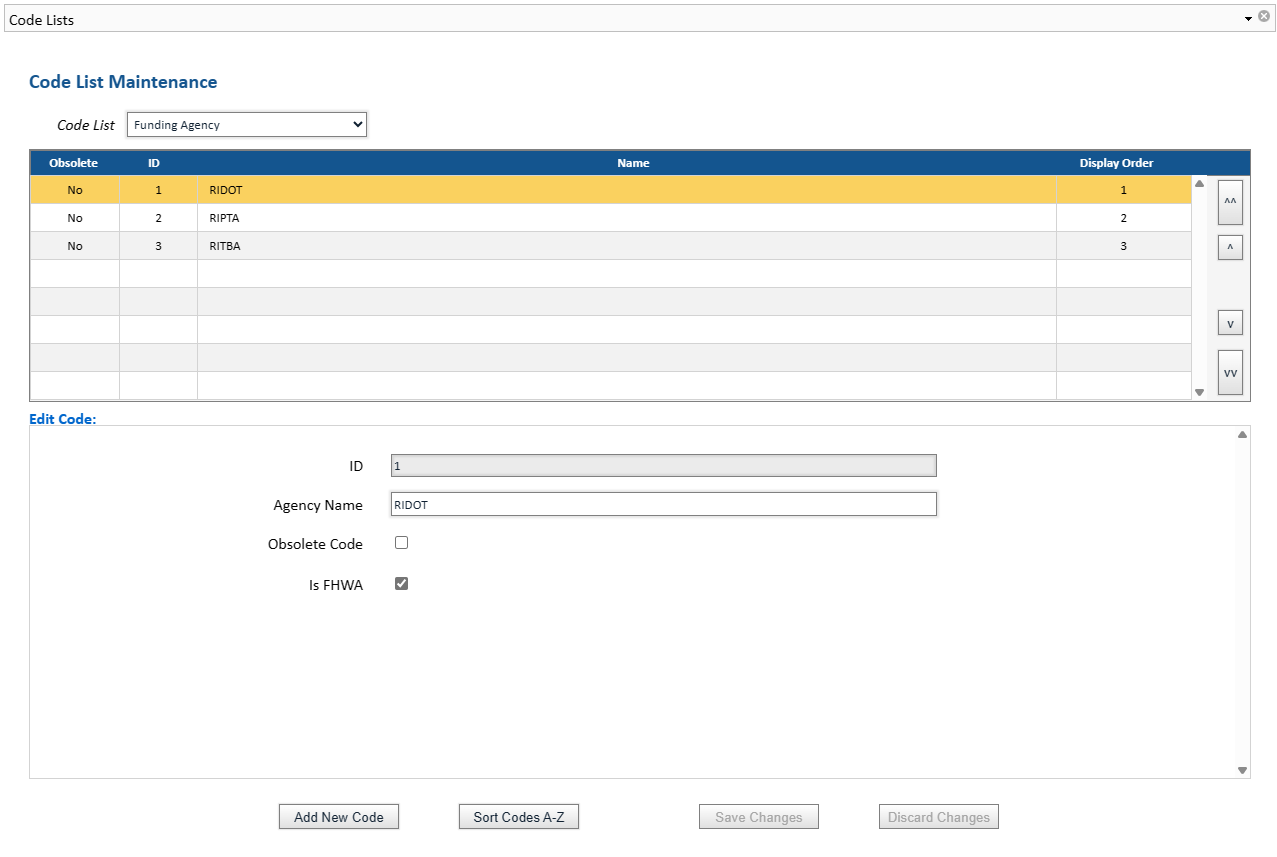Click the Add New Code button
Screen dimensions: 1277x857
click(x=339, y=817)
